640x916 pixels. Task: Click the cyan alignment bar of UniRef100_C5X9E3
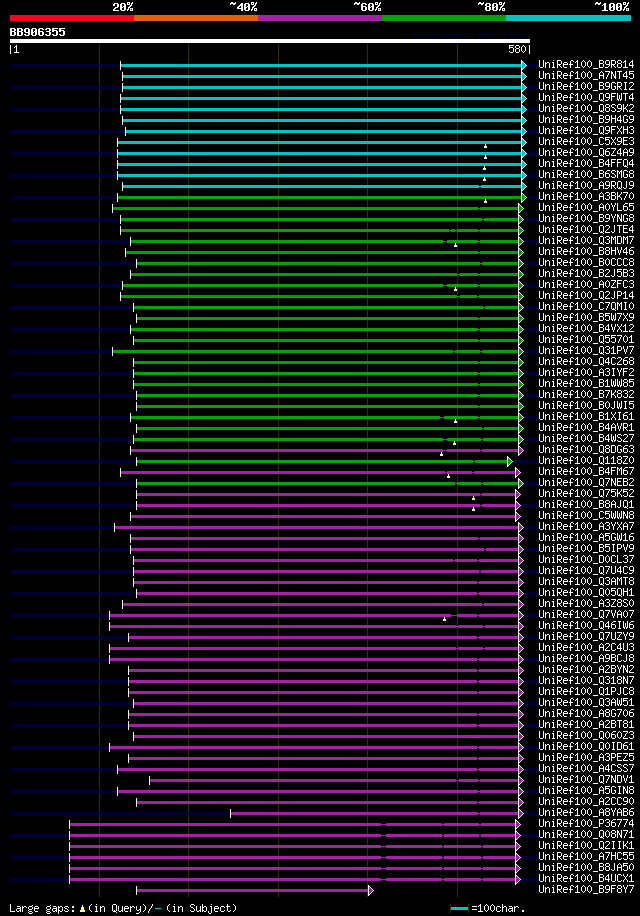coord(320,143)
